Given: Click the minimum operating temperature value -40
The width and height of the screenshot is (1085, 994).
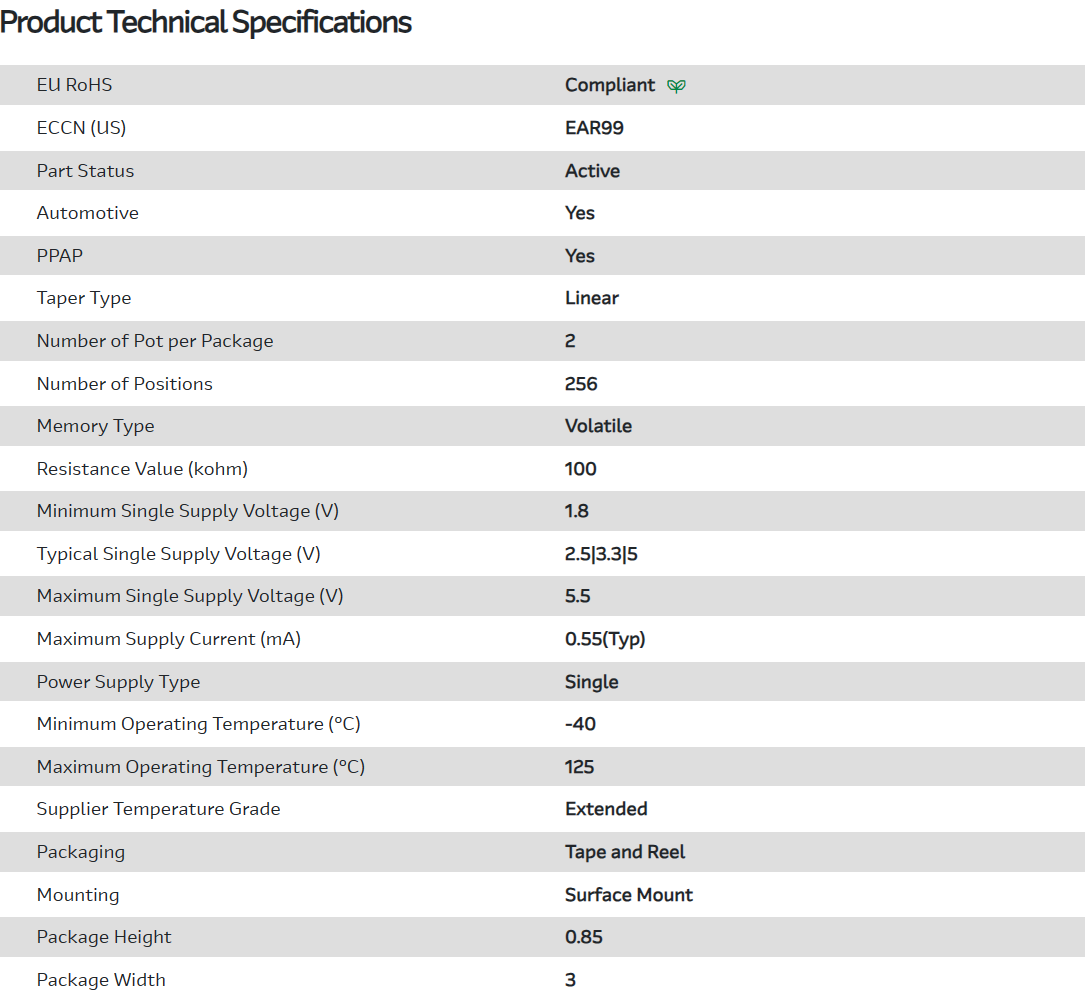Looking at the screenshot, I should pyautogui.click(x=580, y=724).
